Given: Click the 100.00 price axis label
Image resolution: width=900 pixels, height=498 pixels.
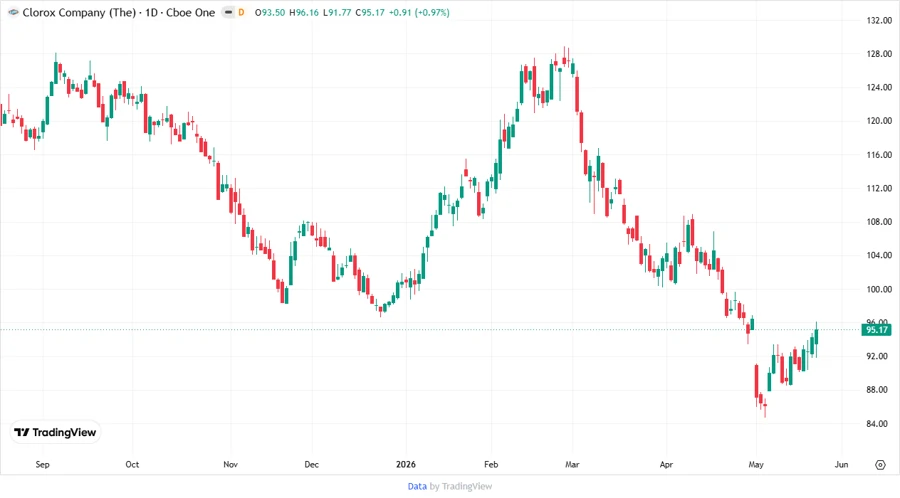Looking at the screenshot, I should 879,289.
